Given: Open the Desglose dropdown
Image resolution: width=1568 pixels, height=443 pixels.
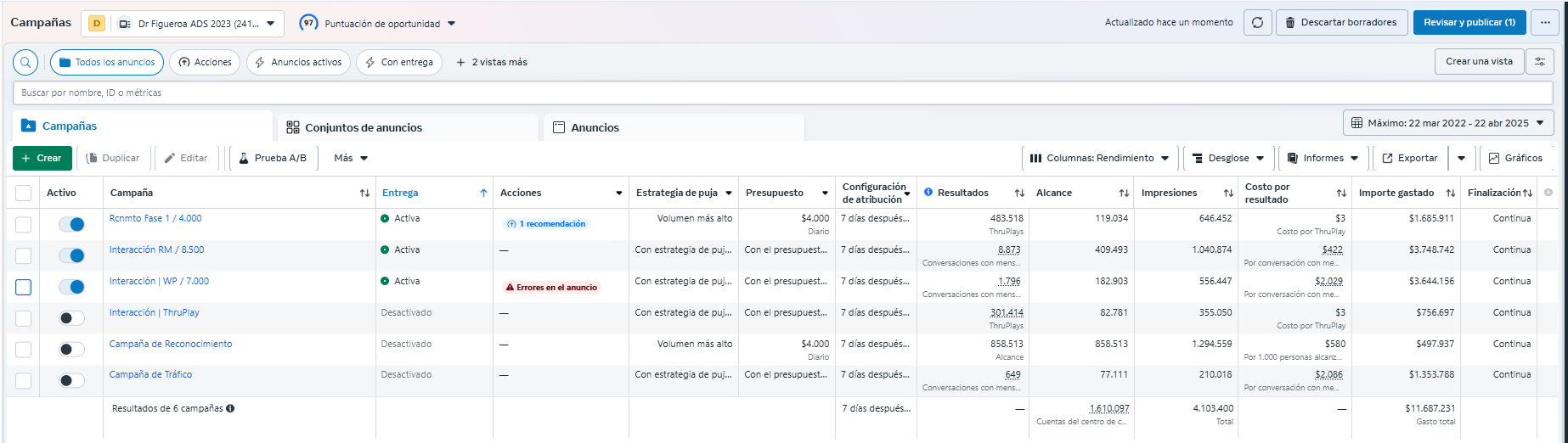Looking at the screenshot, I should click(1228, 158).
